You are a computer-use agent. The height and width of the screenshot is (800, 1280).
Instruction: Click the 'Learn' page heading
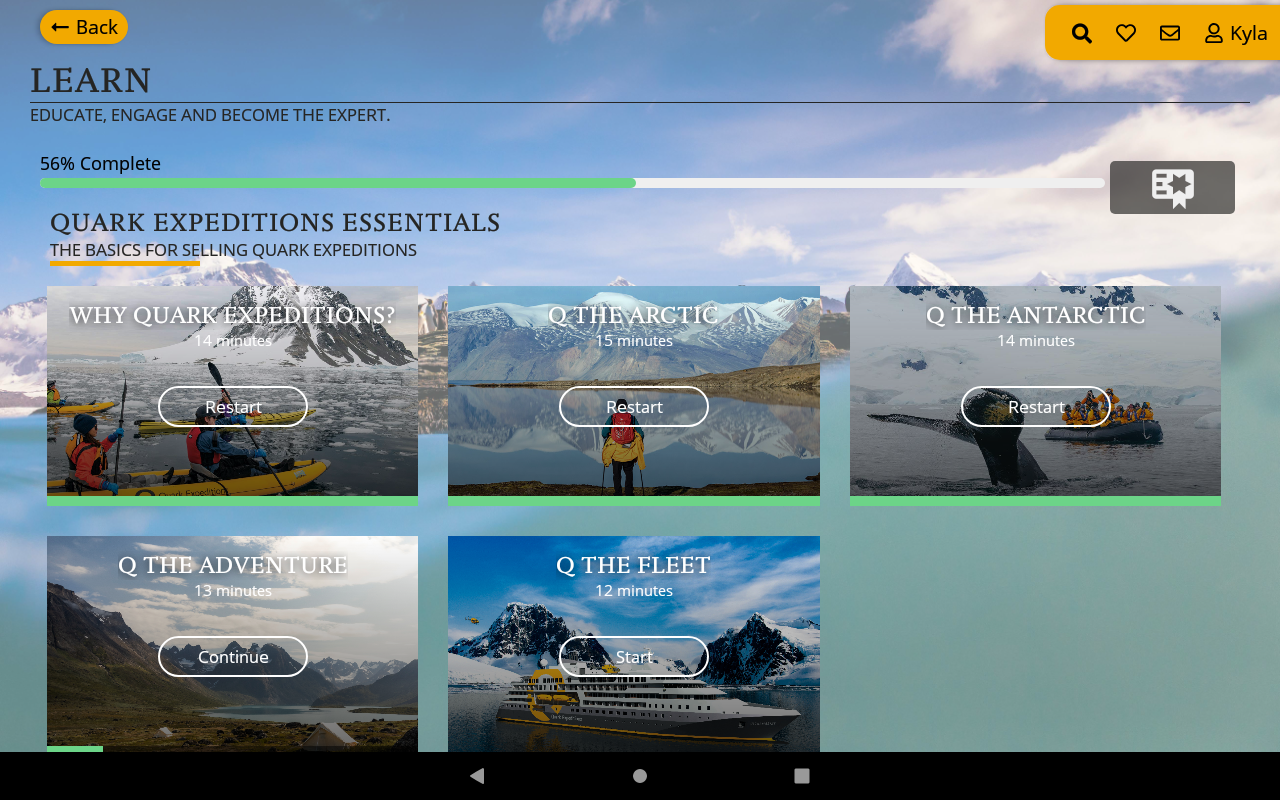[91, 80]
